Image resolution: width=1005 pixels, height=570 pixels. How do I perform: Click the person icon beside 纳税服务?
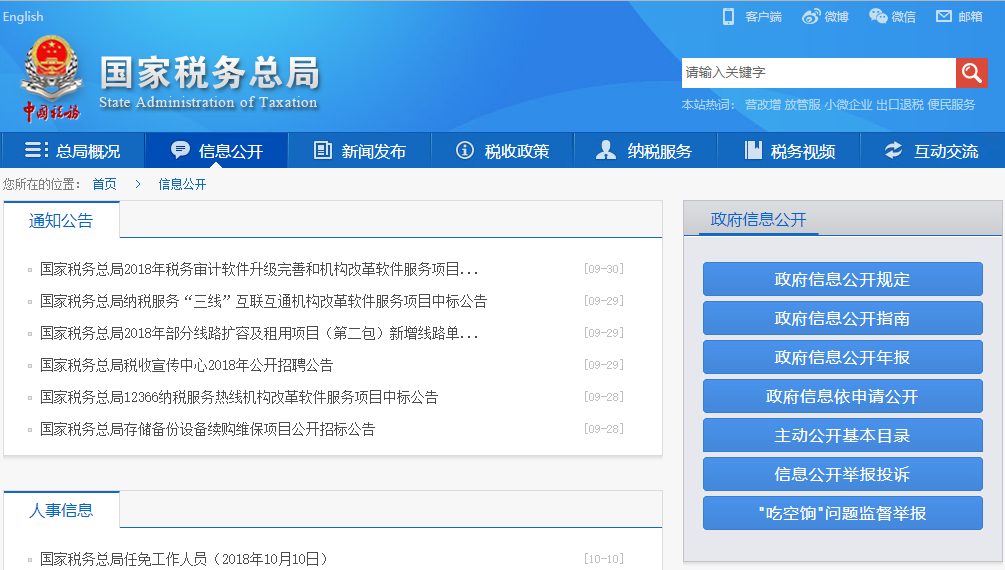pyautogui.click(x=606, y=150)
